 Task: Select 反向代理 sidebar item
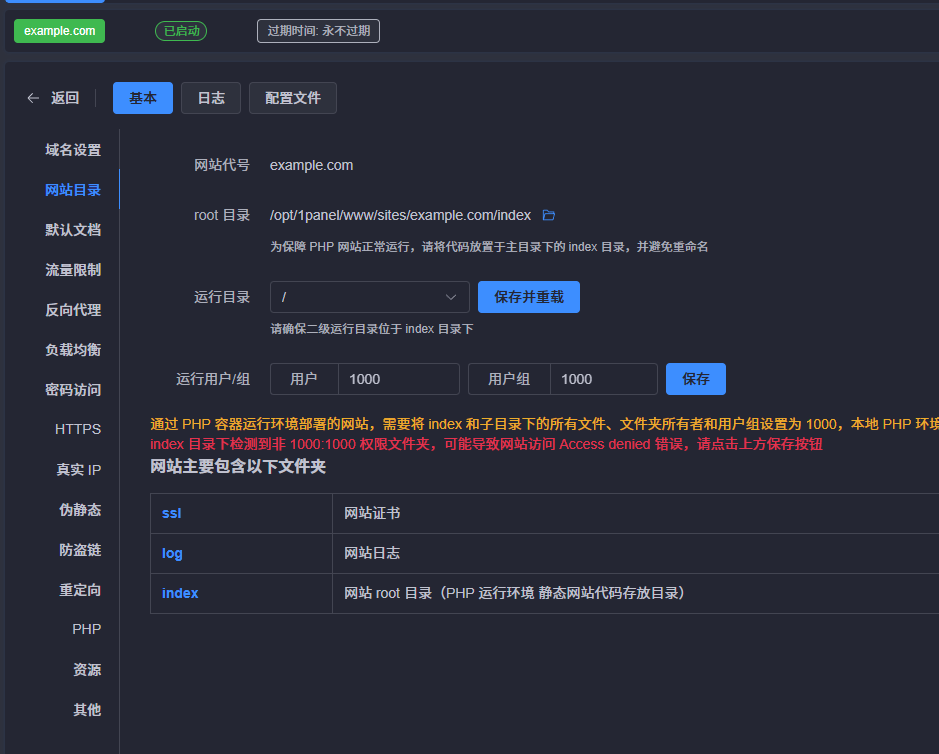pos(73,310)
